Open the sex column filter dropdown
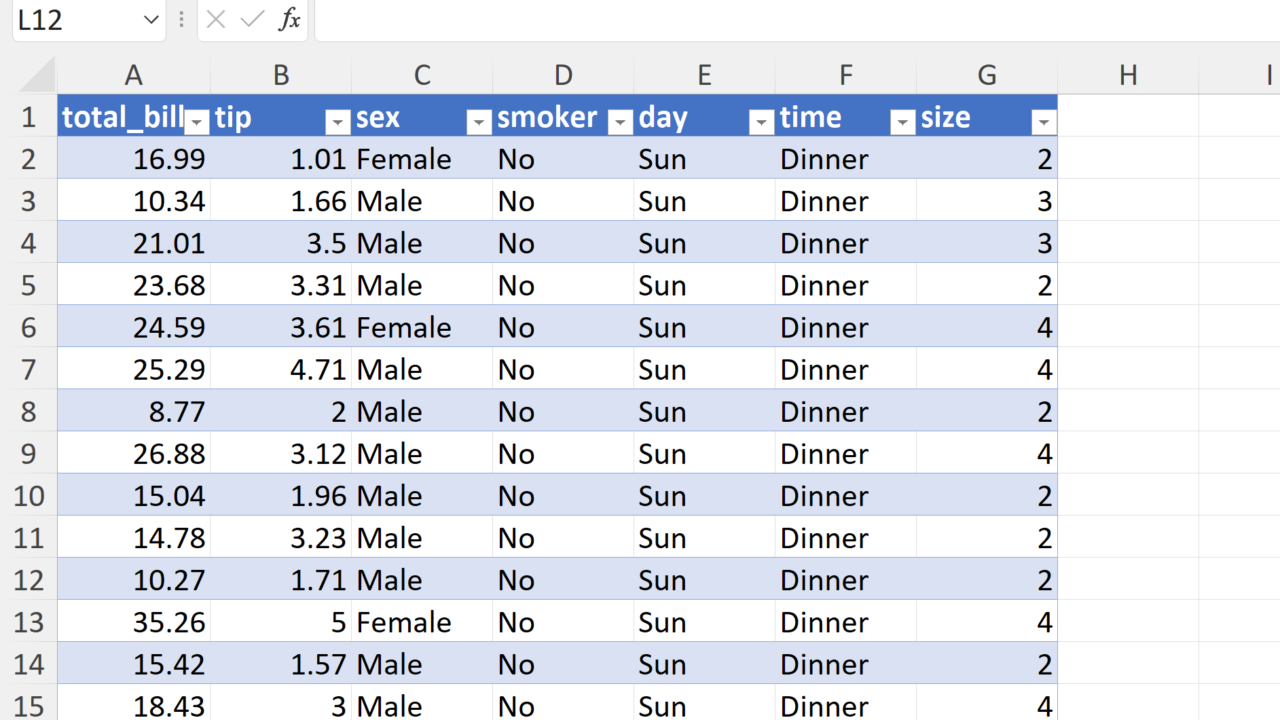 point(480,122)
